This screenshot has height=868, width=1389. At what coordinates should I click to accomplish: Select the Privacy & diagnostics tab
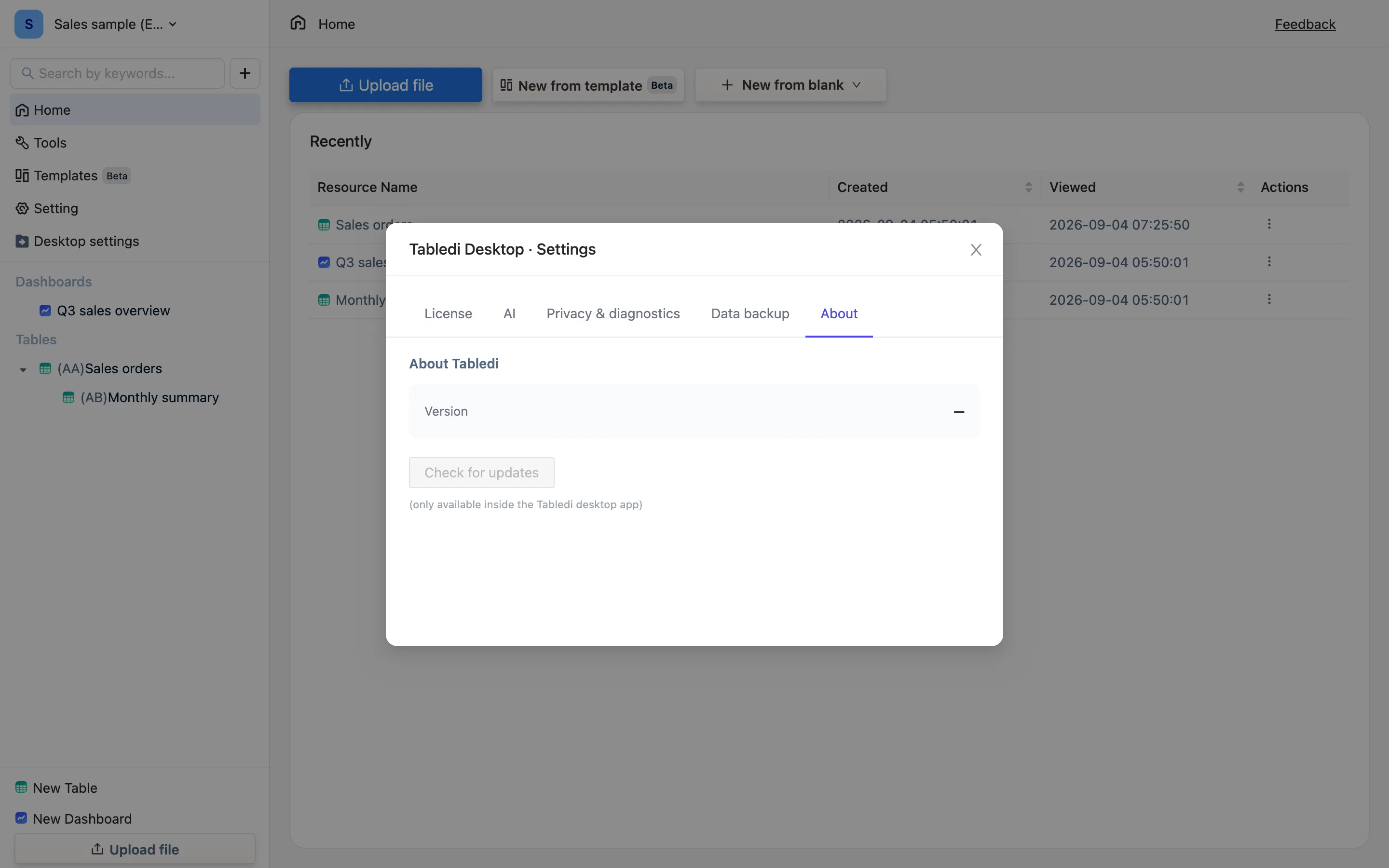coord(613,313)
